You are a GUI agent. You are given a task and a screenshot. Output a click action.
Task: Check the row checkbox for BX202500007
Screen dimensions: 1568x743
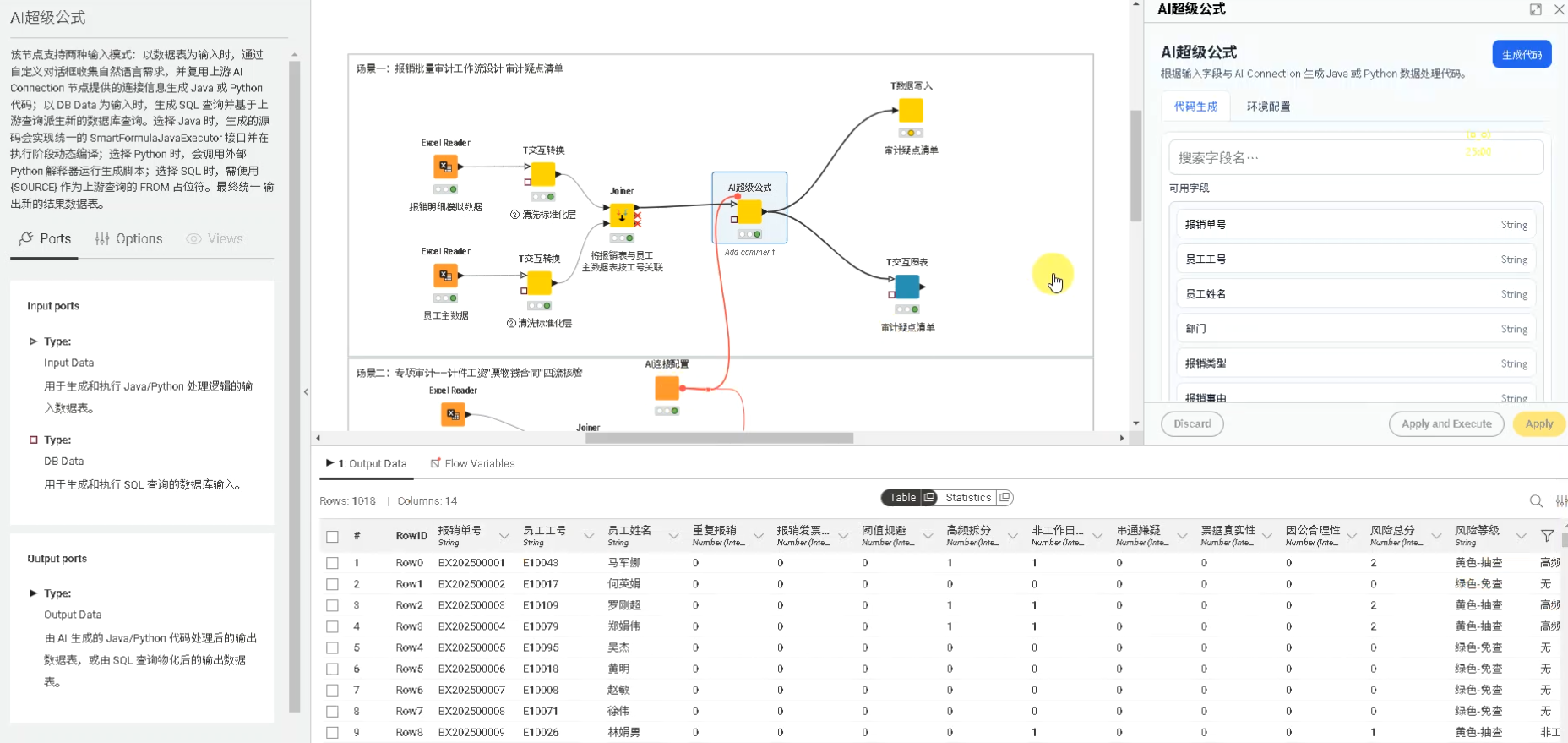332,690
